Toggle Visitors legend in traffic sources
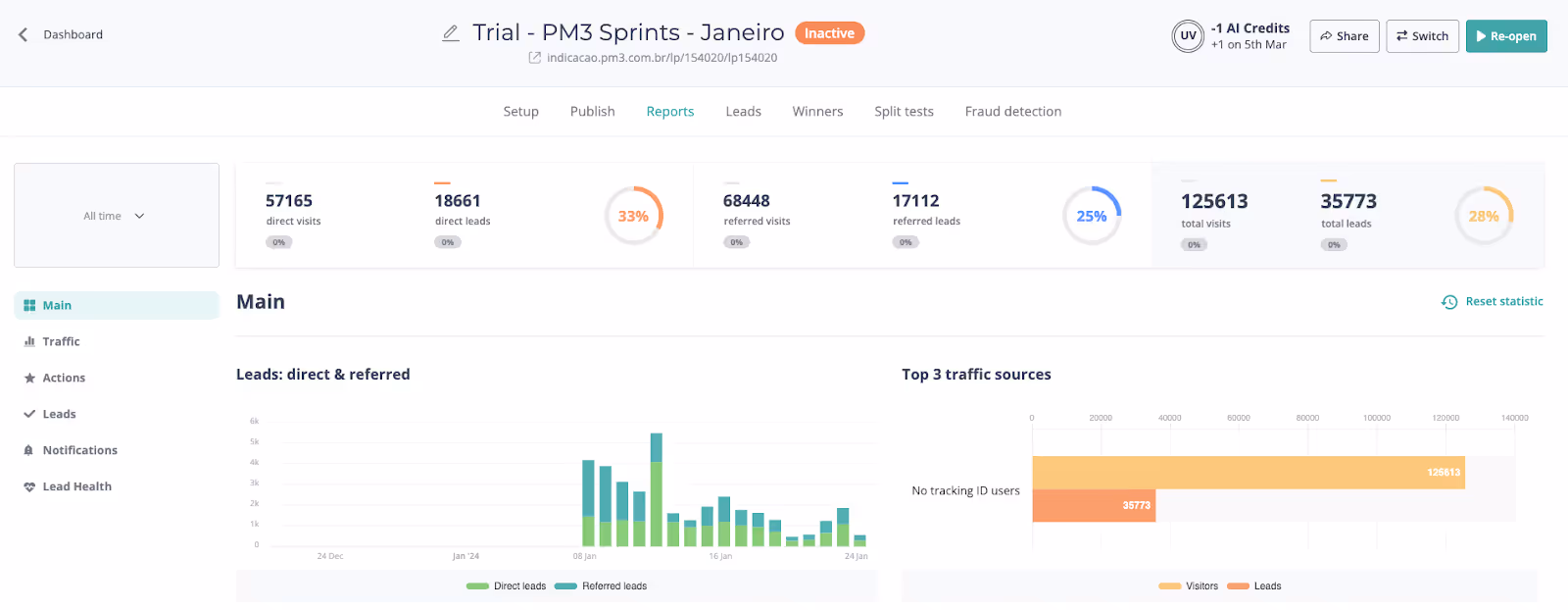The width and height of the screenshot is (1568, 610). tap(1189, 586)
